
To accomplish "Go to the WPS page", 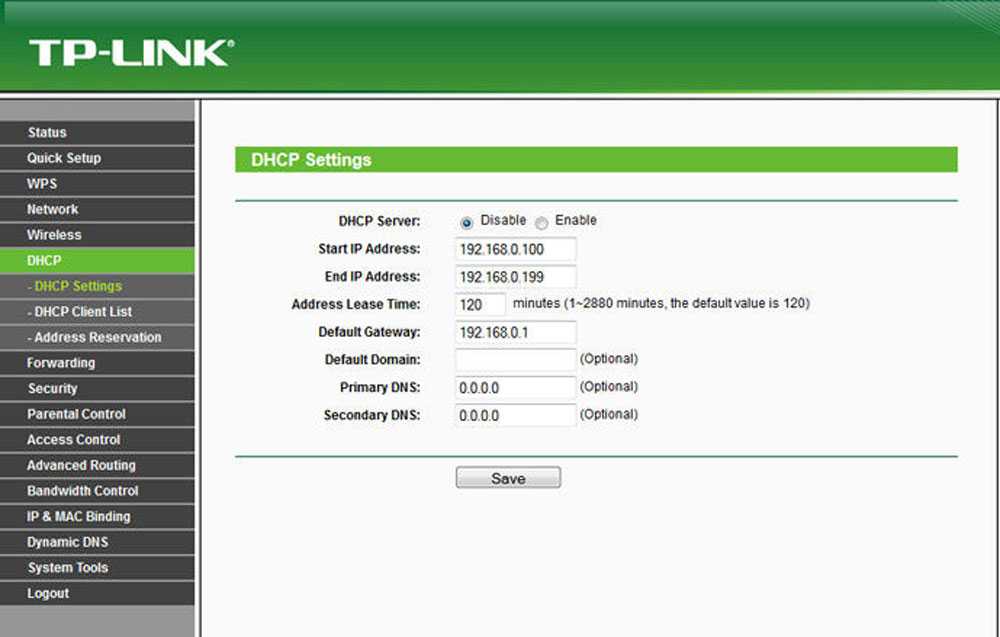I will point(42,184).
